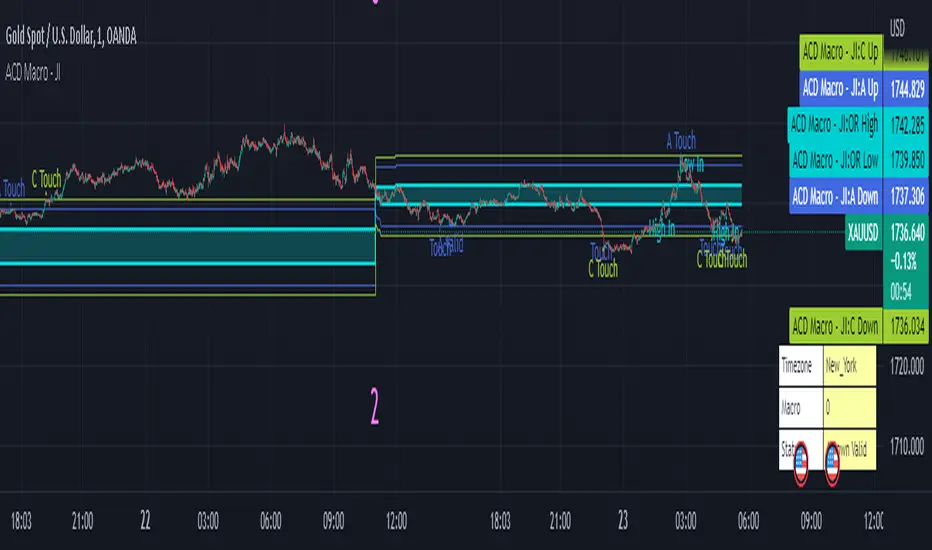Click the US flag event icon overlapping Down Valid cell

pyautogui.click(x=832, y=464)
